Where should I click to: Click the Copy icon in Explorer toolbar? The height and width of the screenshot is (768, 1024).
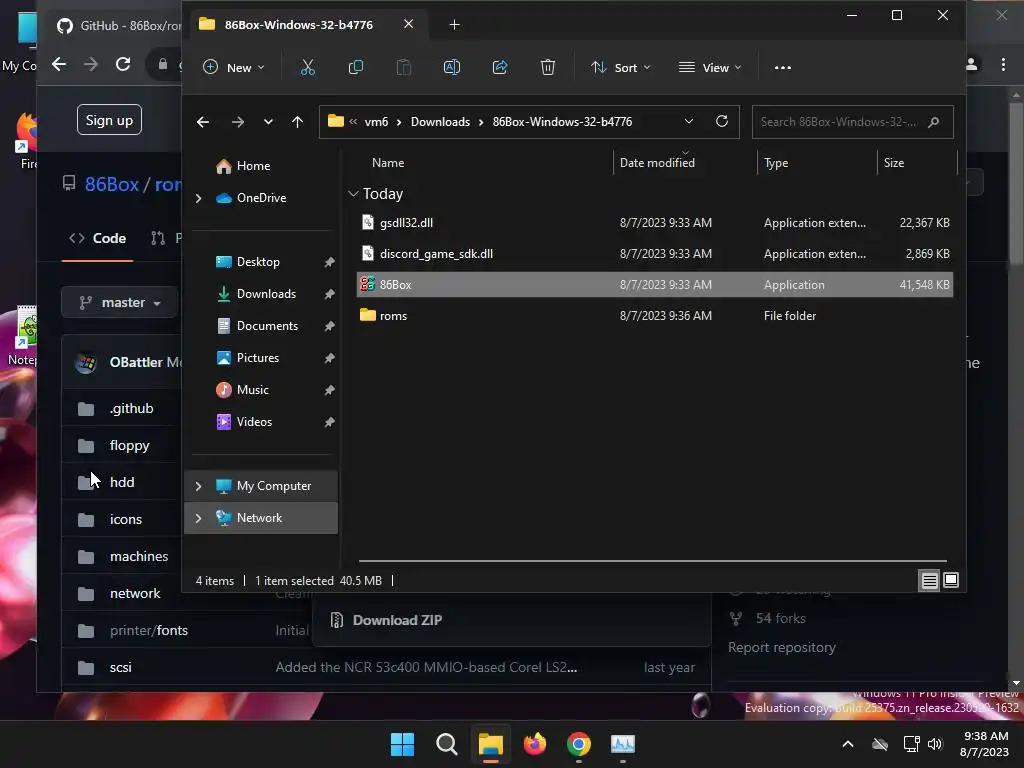[356, 67]
